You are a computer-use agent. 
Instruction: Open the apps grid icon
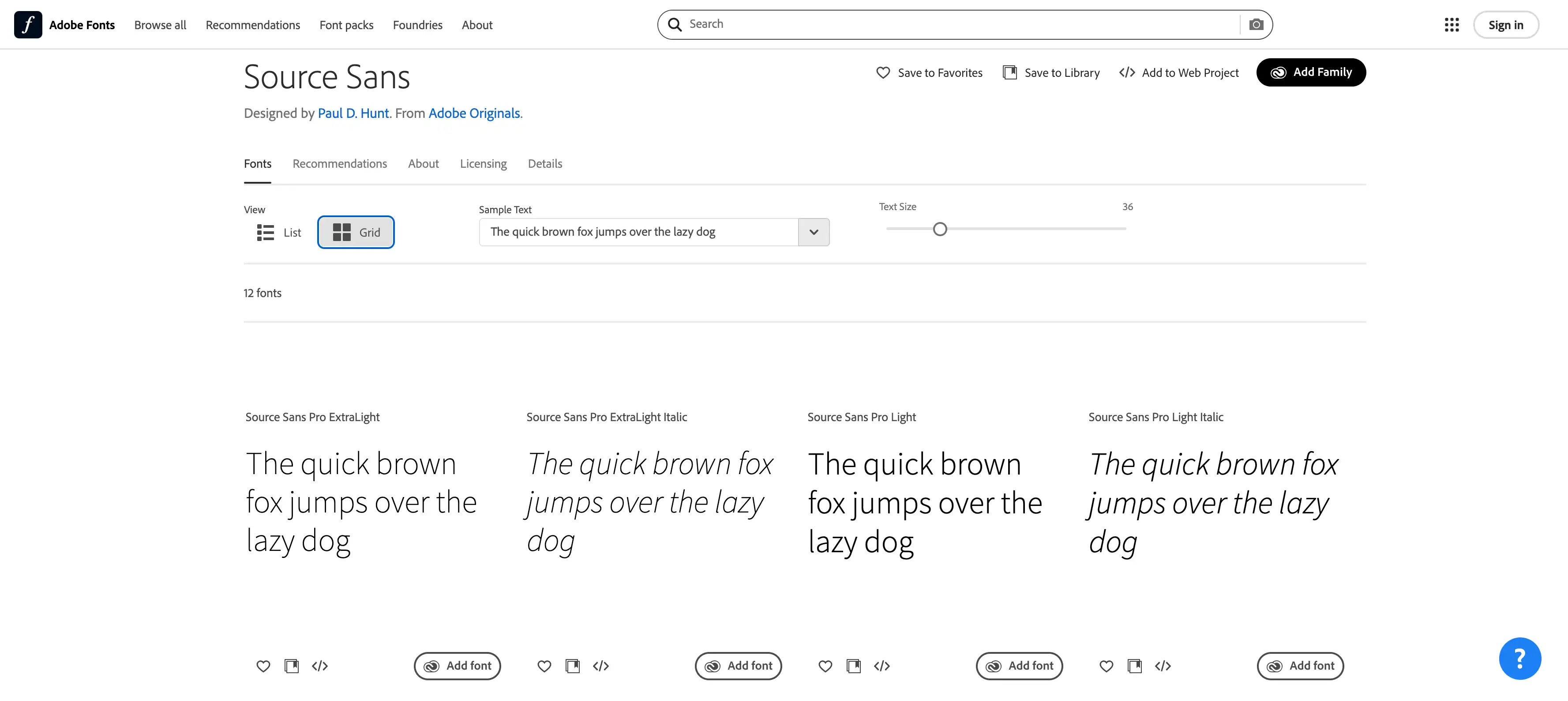tap(1452, 24)
